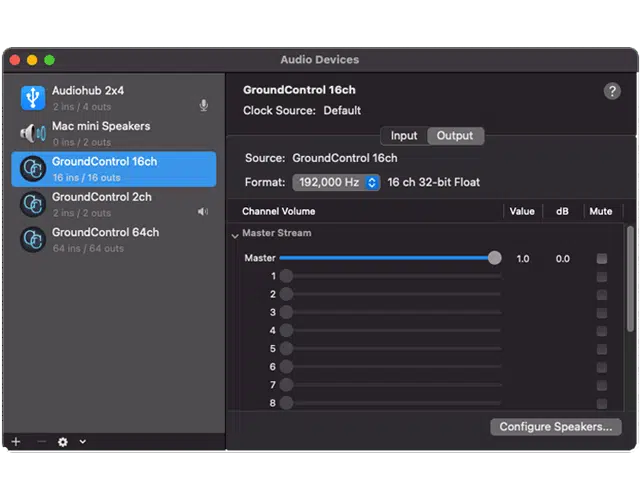
Task: Click the GroundControl 2ch device icon
Action: 33,204
